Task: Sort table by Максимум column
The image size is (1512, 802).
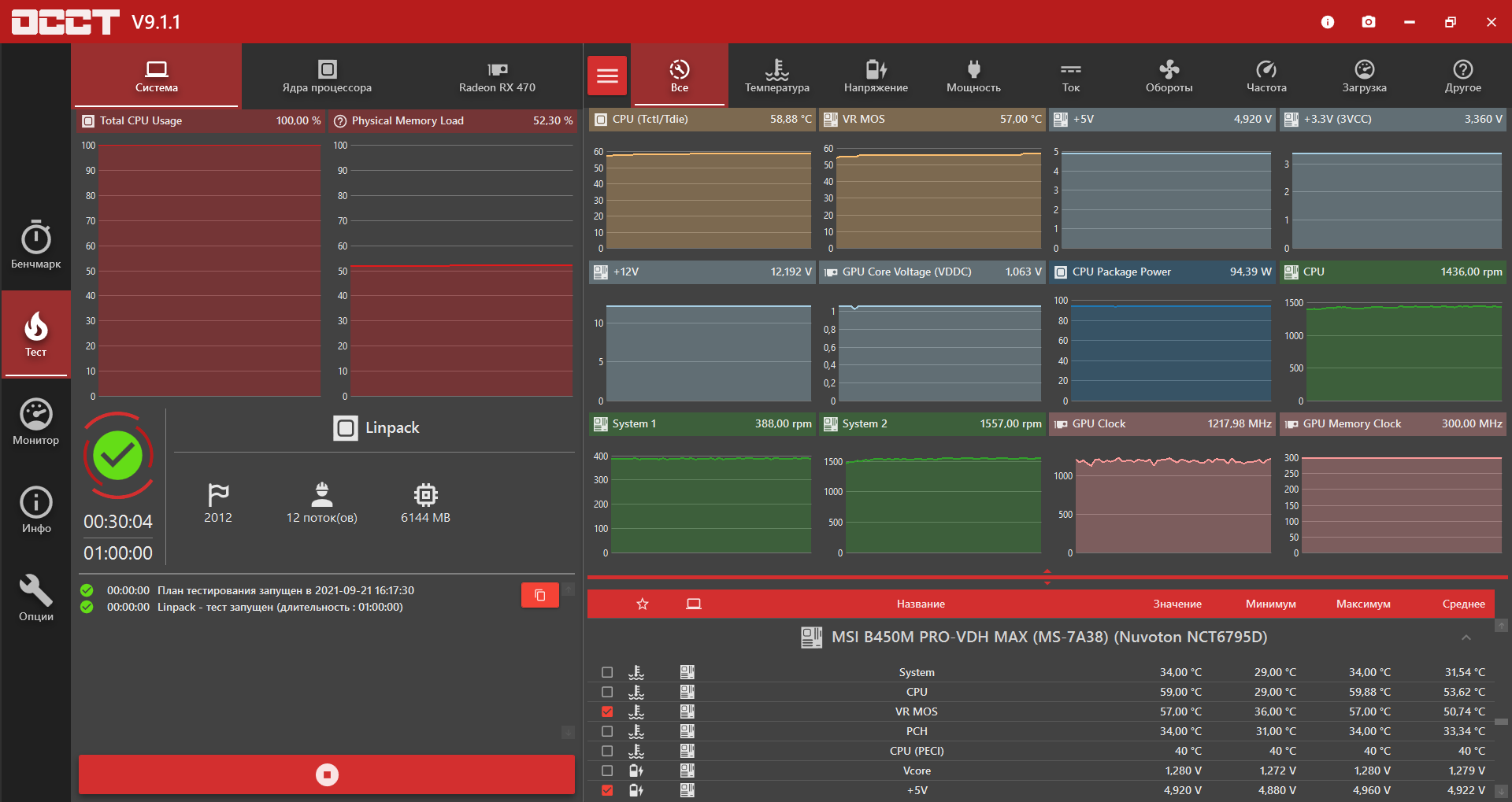Action: (1363, 604)
